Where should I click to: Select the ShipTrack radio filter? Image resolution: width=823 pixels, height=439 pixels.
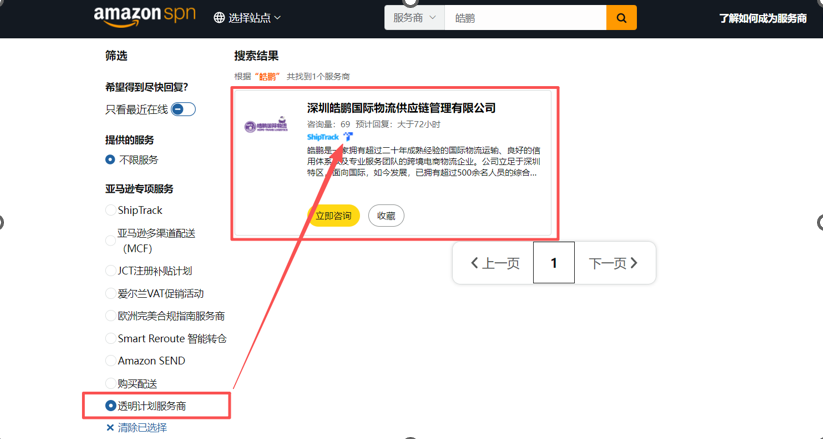110,210
